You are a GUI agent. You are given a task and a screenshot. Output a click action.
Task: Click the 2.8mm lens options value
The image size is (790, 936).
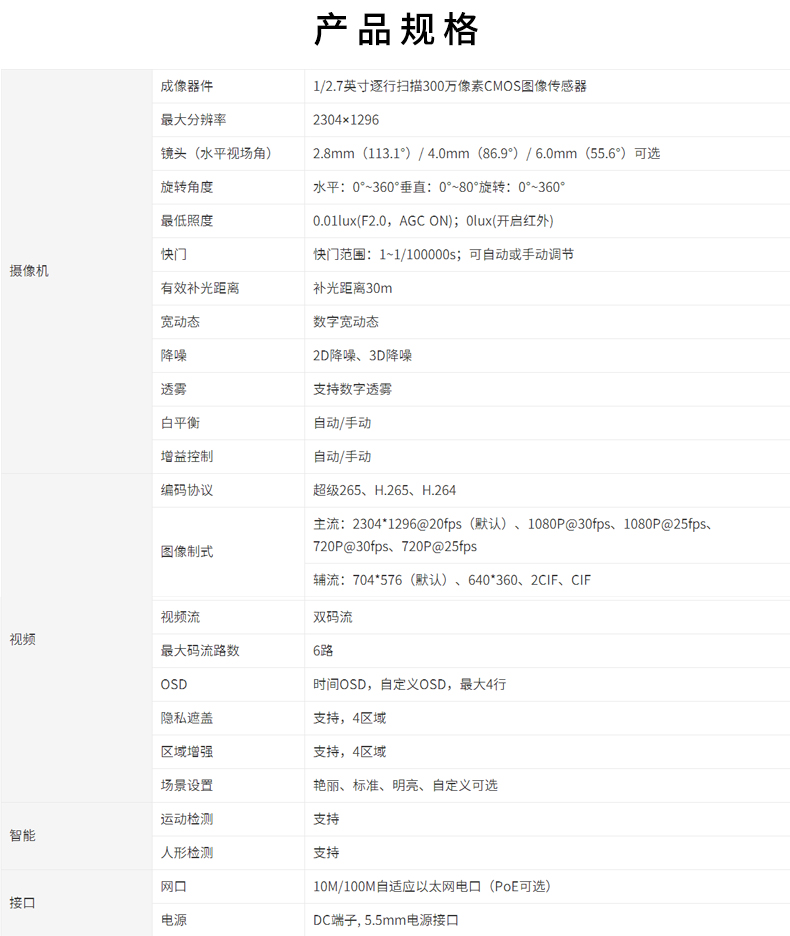pos(486,153)
